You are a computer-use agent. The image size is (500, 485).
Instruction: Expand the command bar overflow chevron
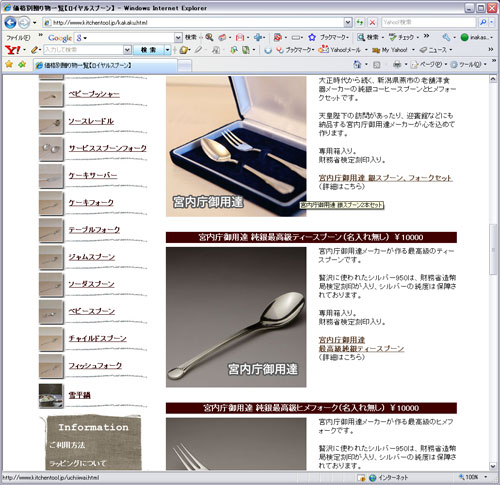point(494,61)
